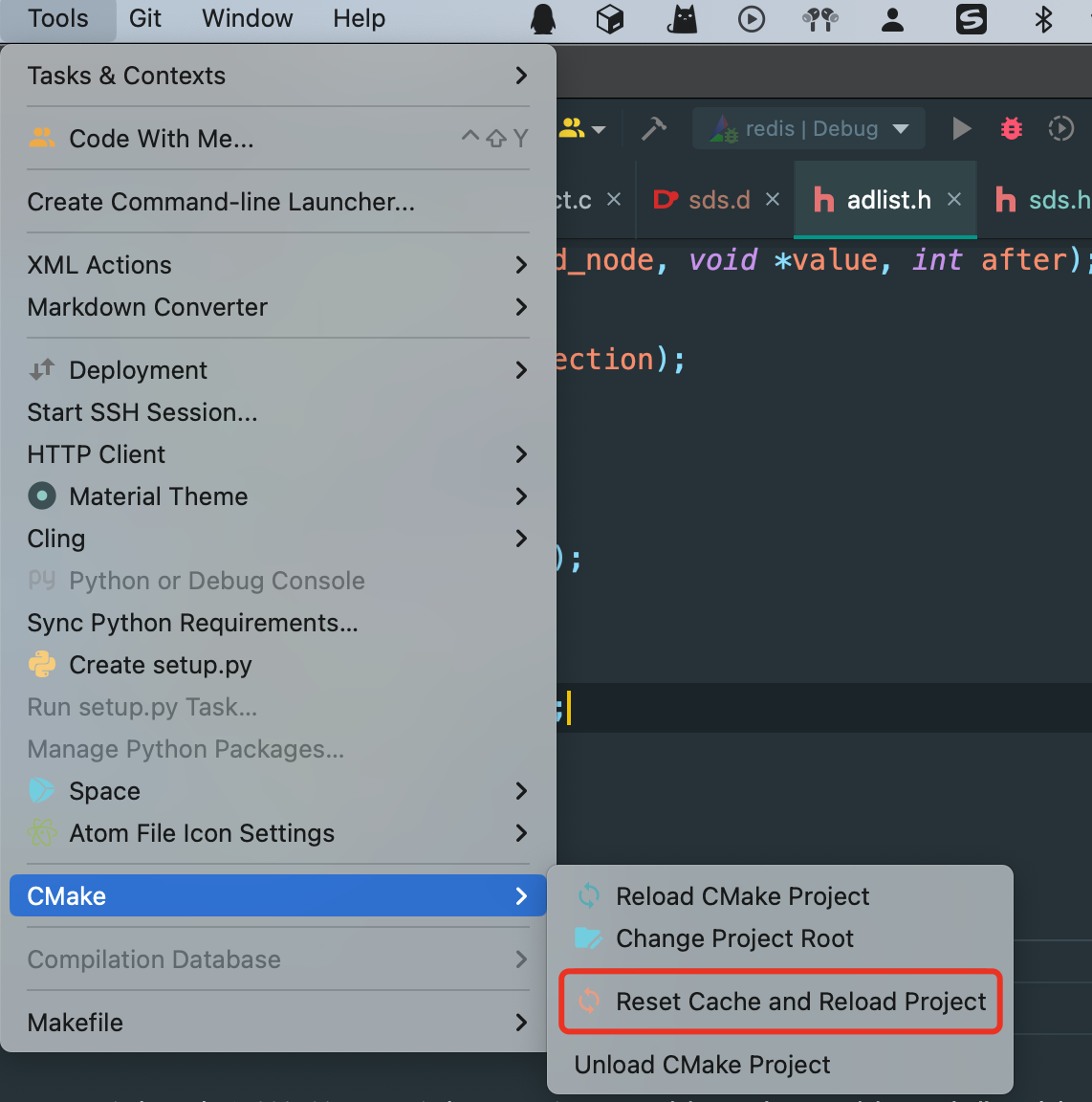This screenshot has height=1102, width=1092.
Task: Click the run with coverage icon
Action: 1060,128
